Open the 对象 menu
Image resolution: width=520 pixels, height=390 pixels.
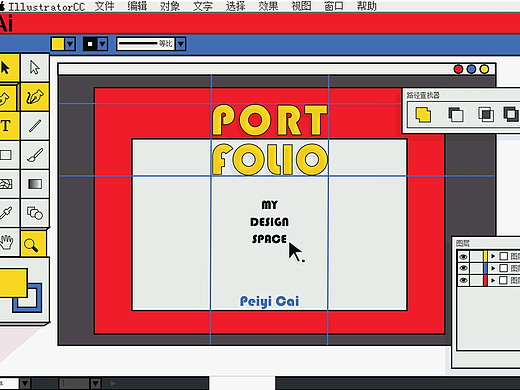tap(170, 6)
